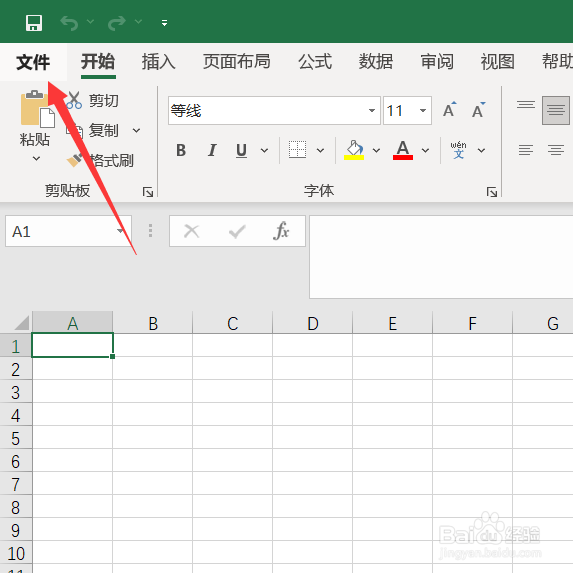This screenshot has height=573, width=573.
Task: Click the active cell A1
Action: (x=72, y=345)
